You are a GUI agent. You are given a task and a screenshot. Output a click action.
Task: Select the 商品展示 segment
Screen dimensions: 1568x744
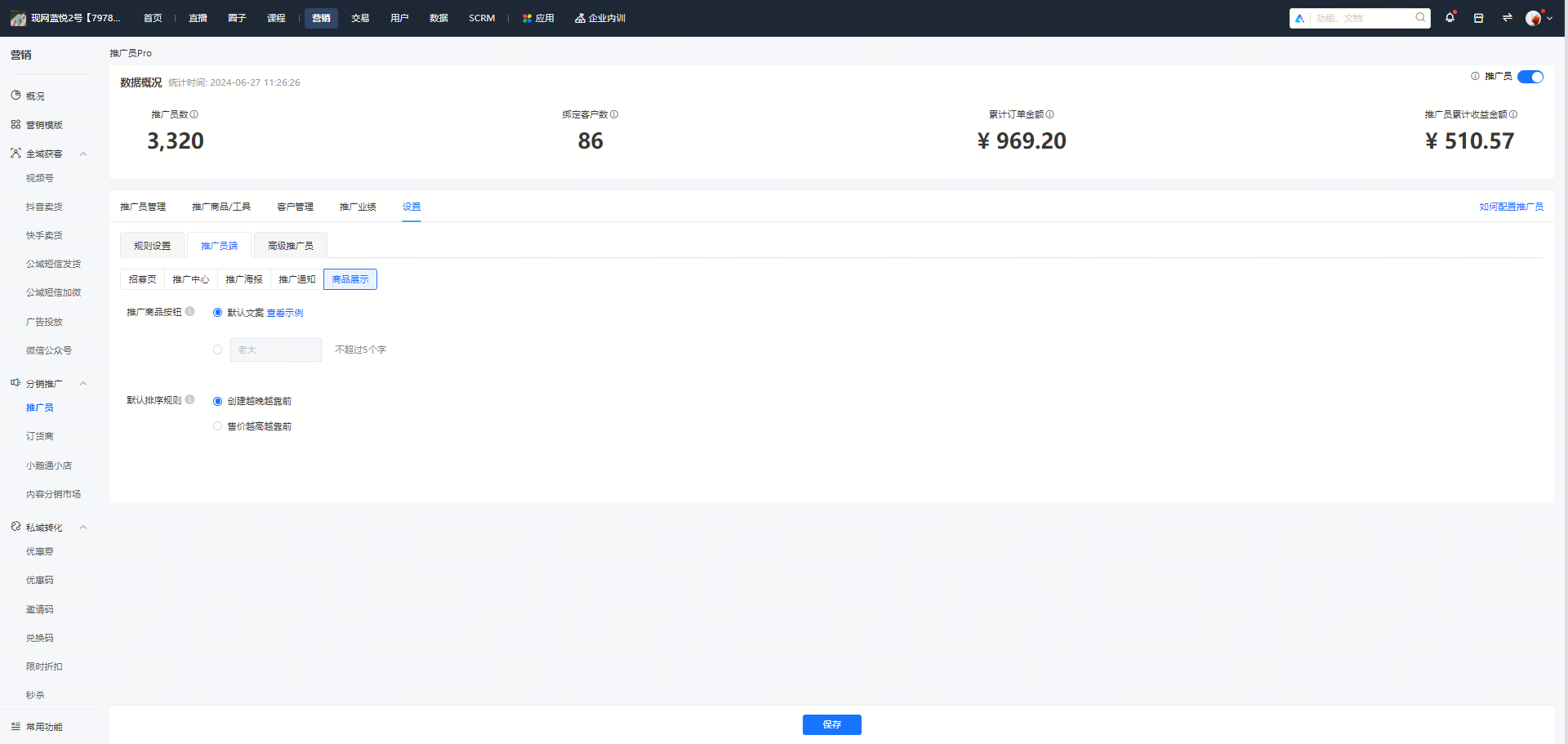tap(350, 279)
